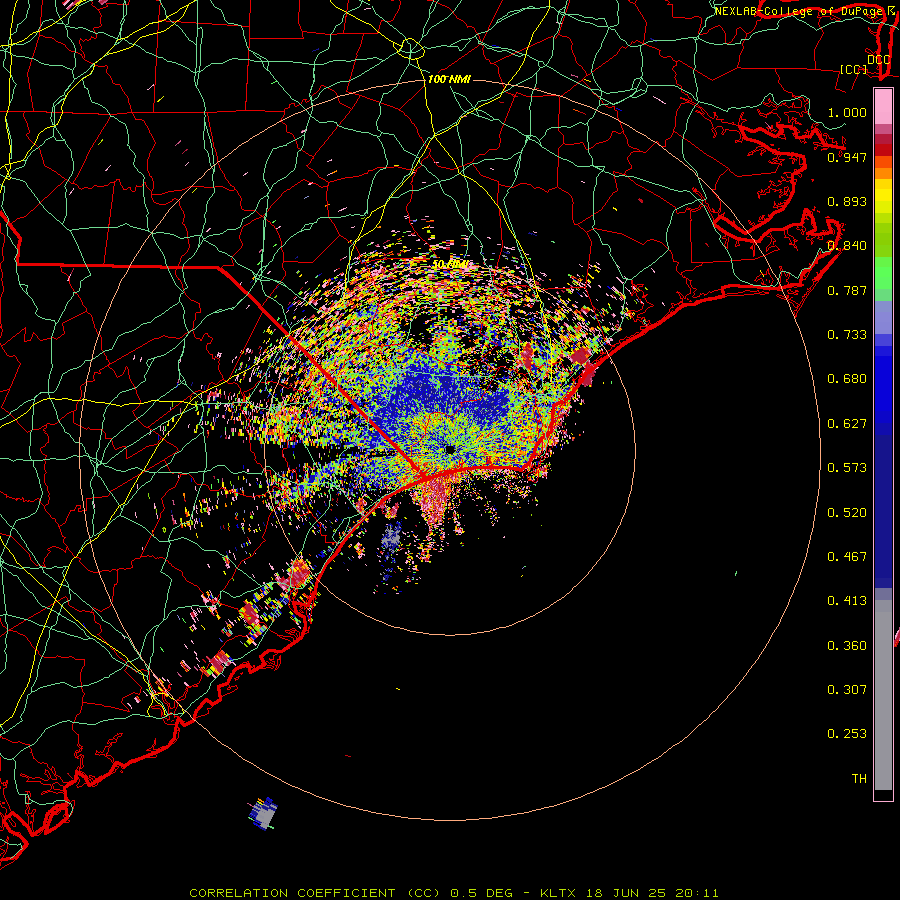Click the TH threshold label
The width and height of the screenshot is (900, 900).
tap(859, 779)
